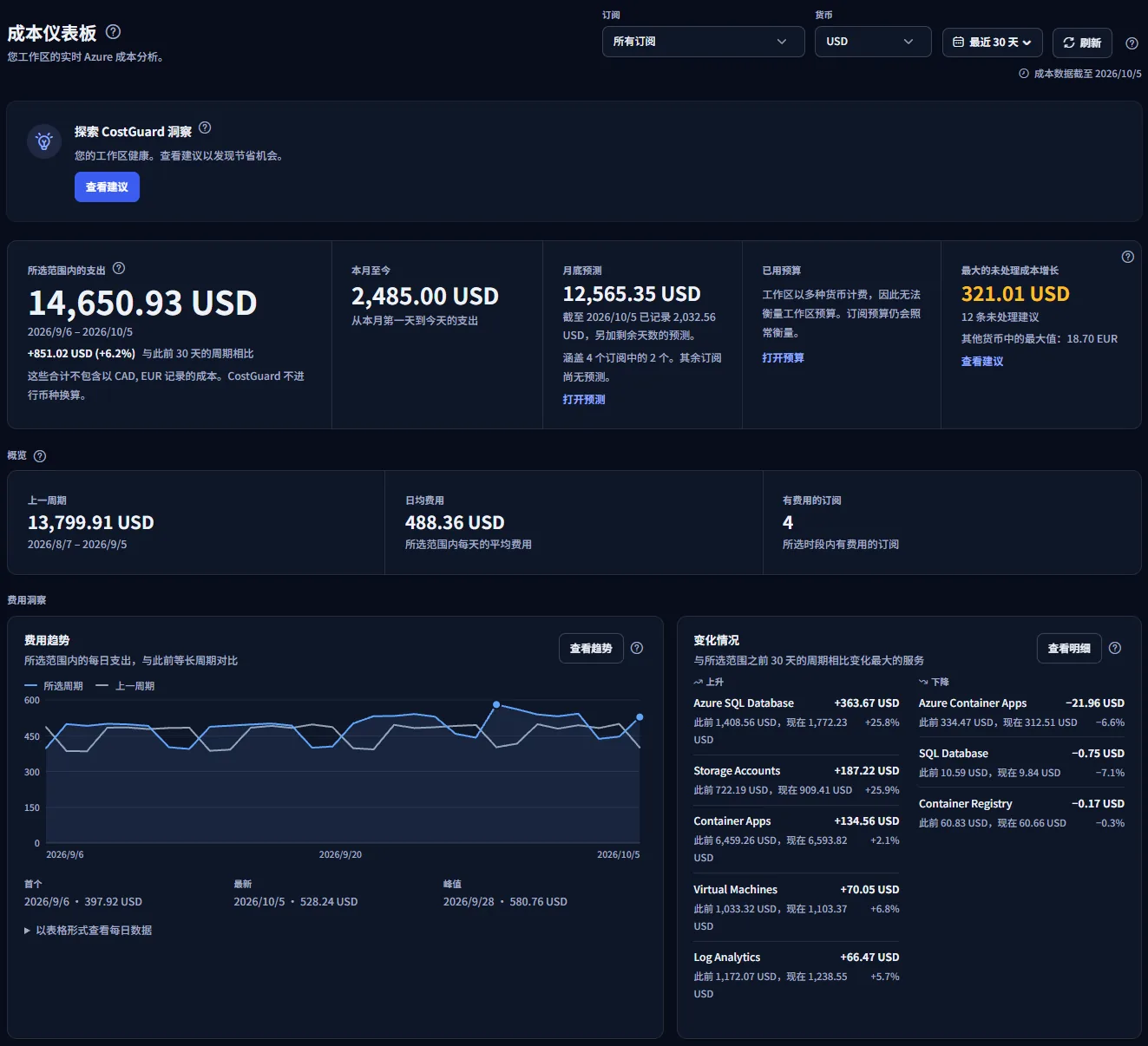Click SQL Database −0.75 USD entry name

pyautogui.click(x=954, y=754)
